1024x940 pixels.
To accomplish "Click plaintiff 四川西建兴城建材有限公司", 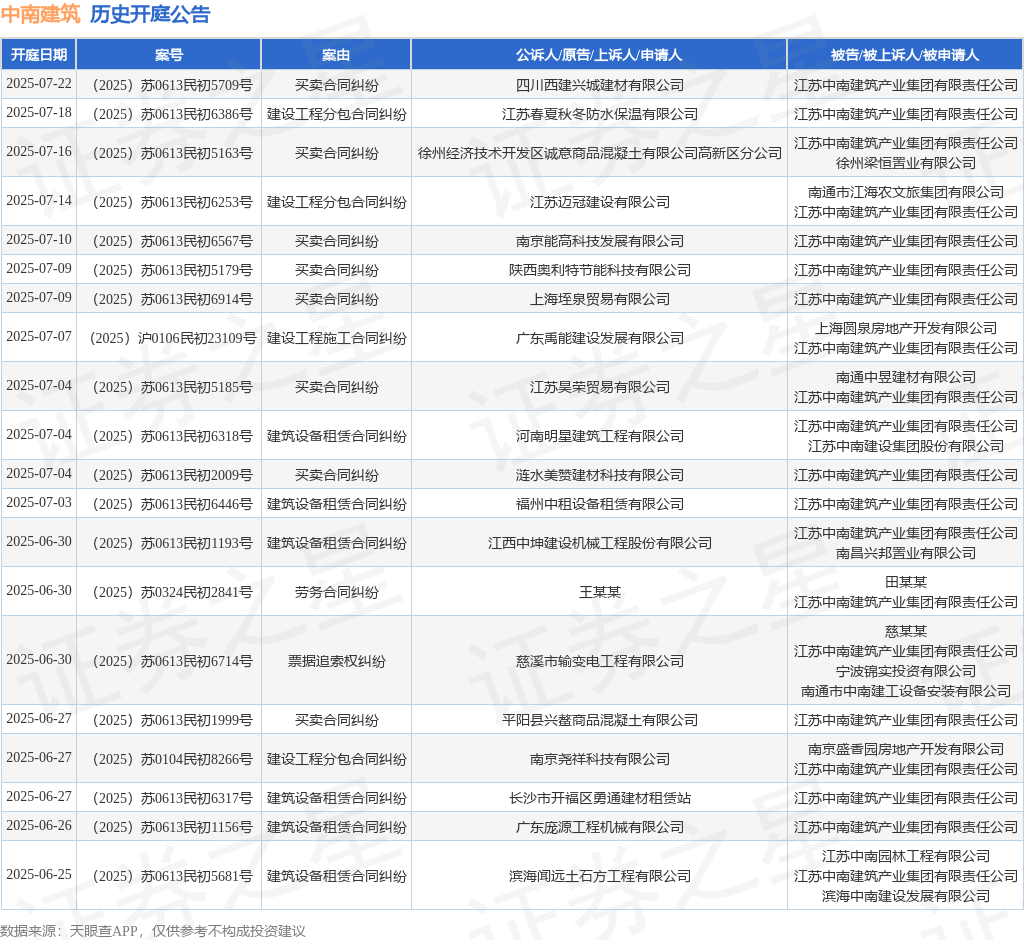I will 600,85.
